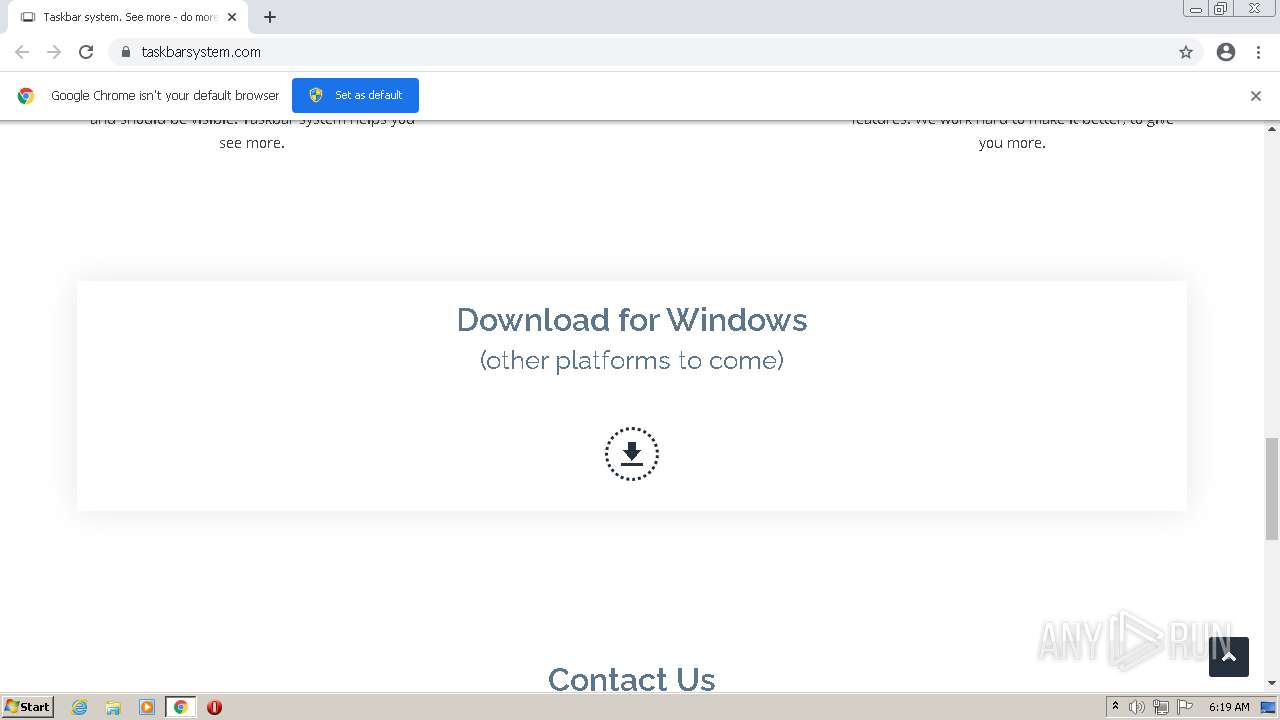Open the Chrome profile avatar icon
Image resolution: width=1280 pixels, height=720 pixels.
tap(1226, 52)
